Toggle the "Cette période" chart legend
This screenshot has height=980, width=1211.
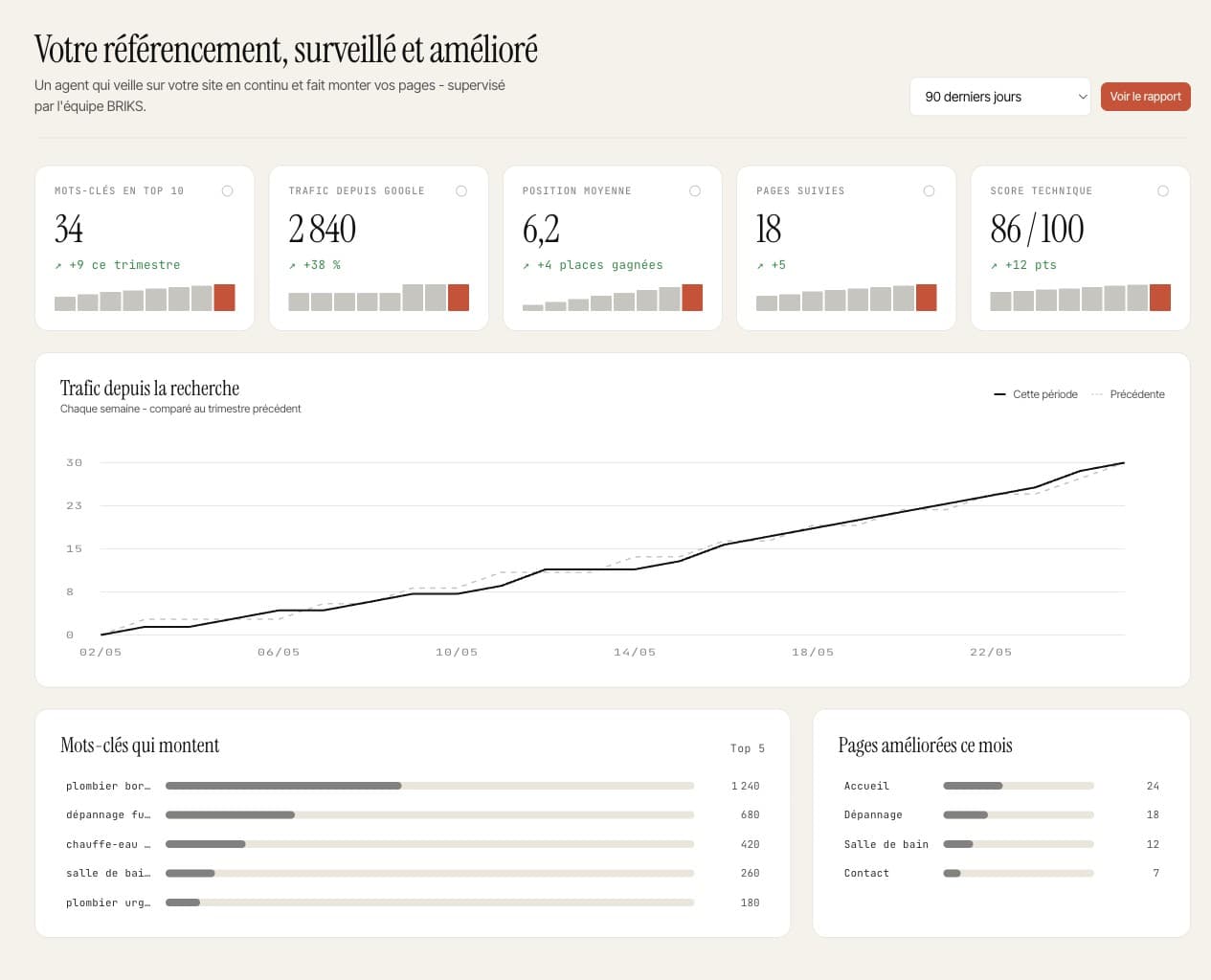1036,394
